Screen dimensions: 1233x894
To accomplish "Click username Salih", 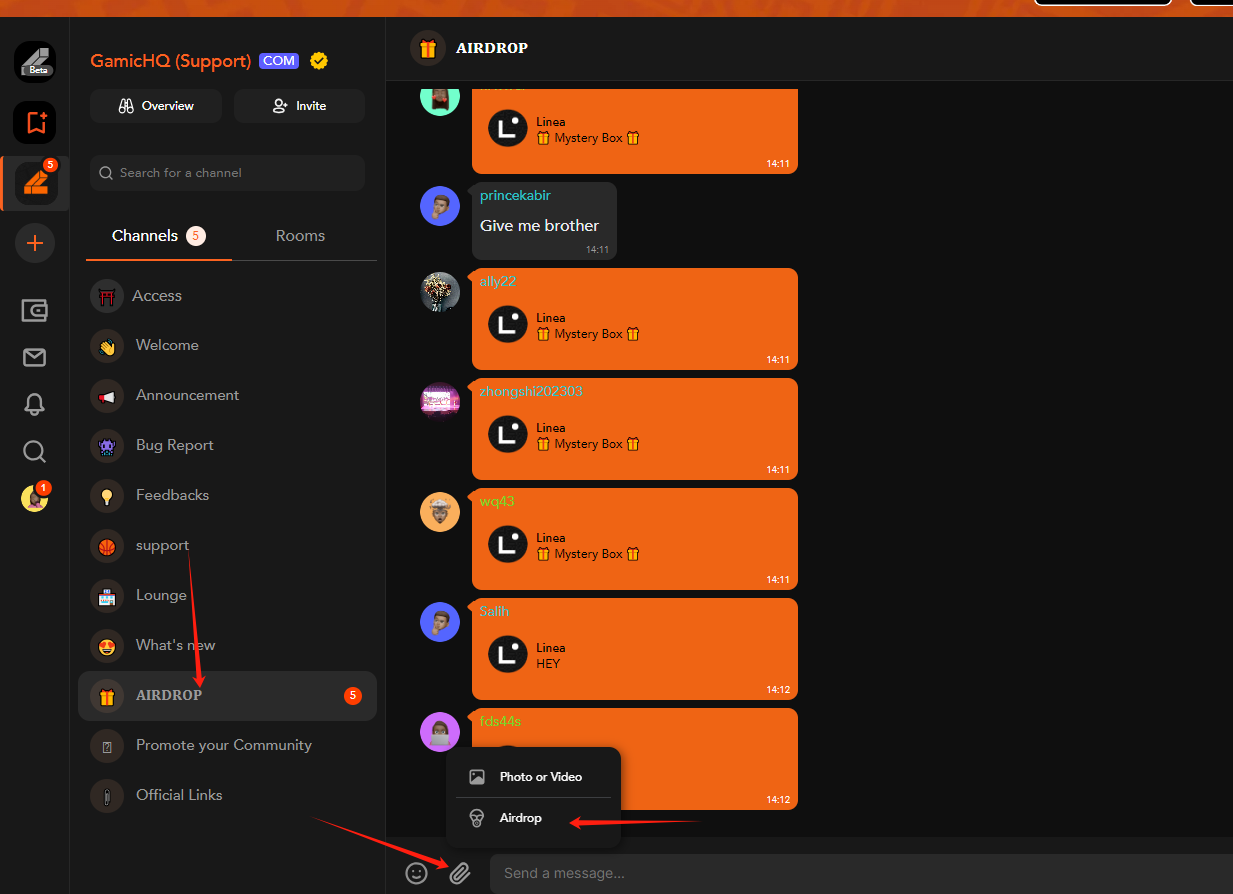I will [x=494, y=611].
